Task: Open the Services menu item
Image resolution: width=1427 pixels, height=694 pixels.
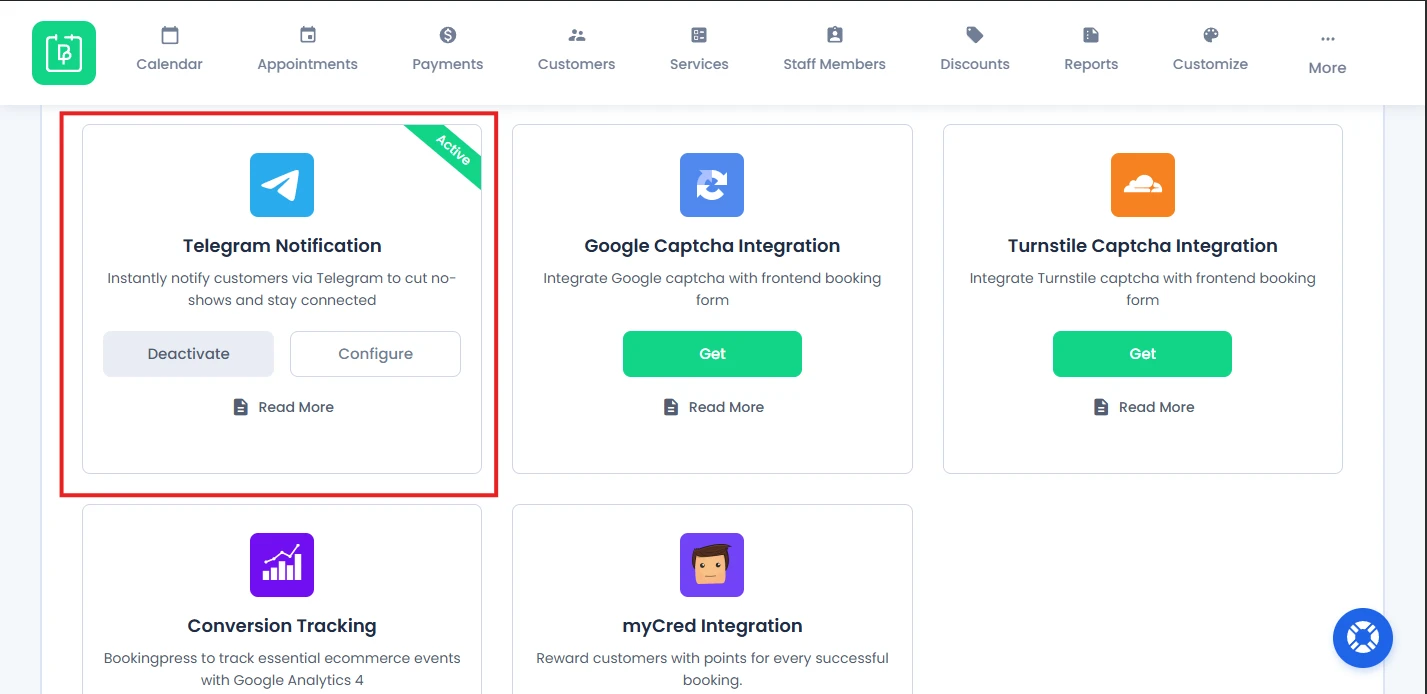Action: coord(699,50)
